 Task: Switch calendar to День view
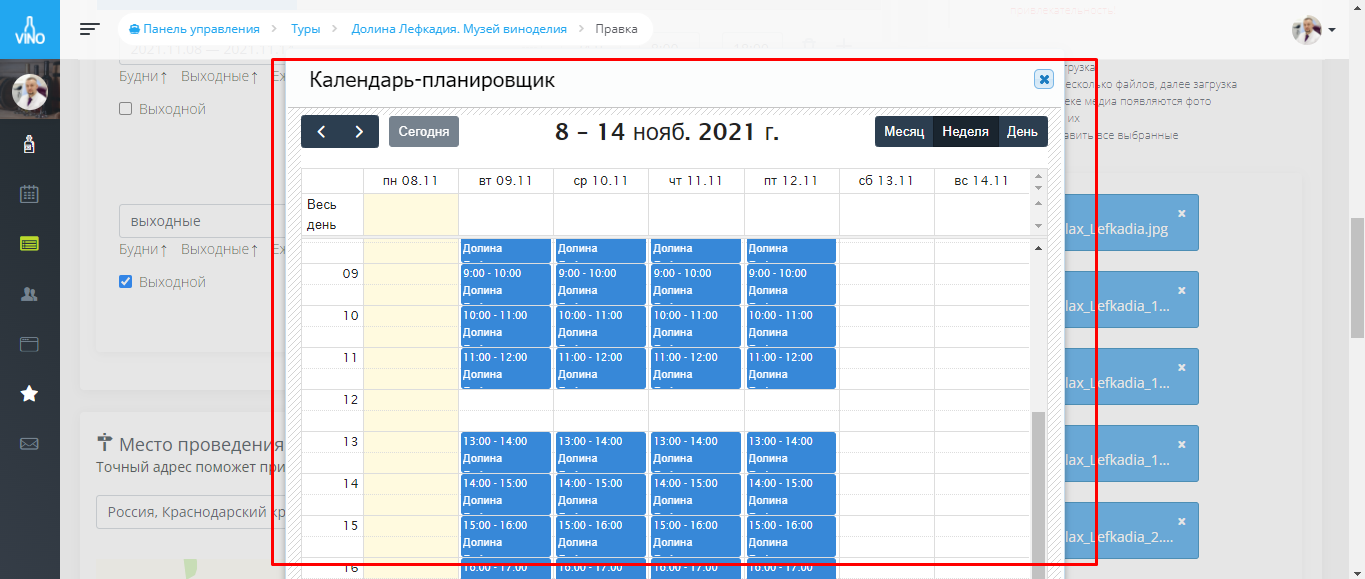click(x=1022, y=132)
